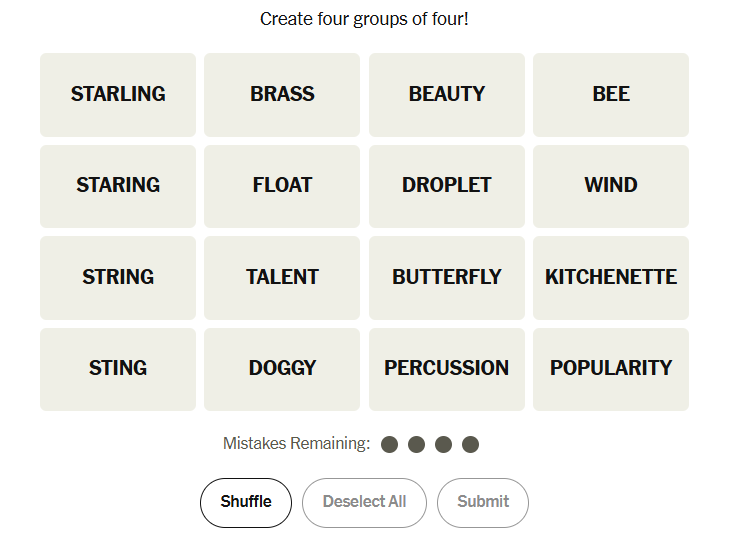Select the DOGGY tile
This screenshot has height=556, width=730.
(x=282, y=369)
